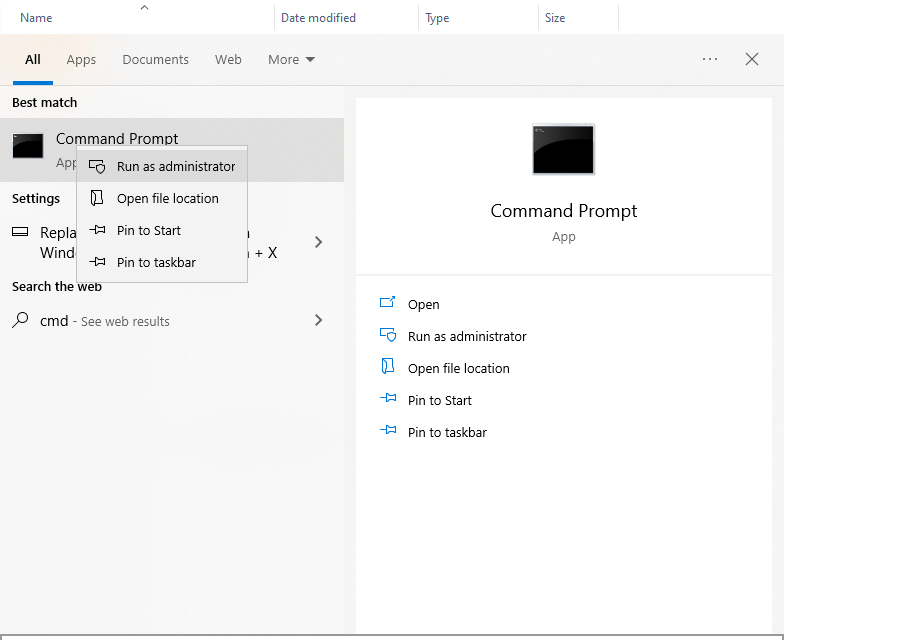The width and height of the screenshot is (924, 640).
Task: Choose Run as administrator in context menu
Action: [x=162, y=166]
